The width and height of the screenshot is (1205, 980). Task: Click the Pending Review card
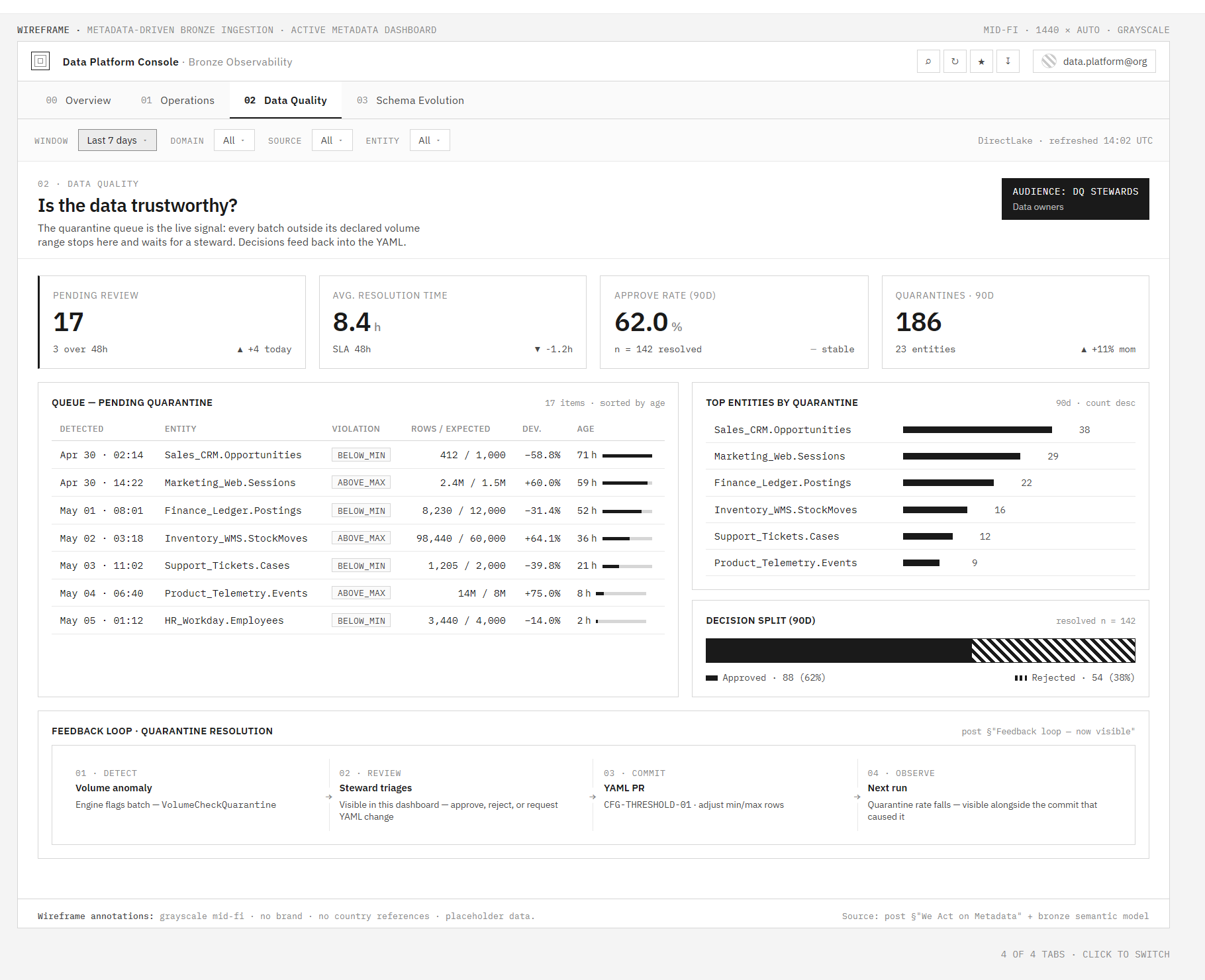point(171,322)
